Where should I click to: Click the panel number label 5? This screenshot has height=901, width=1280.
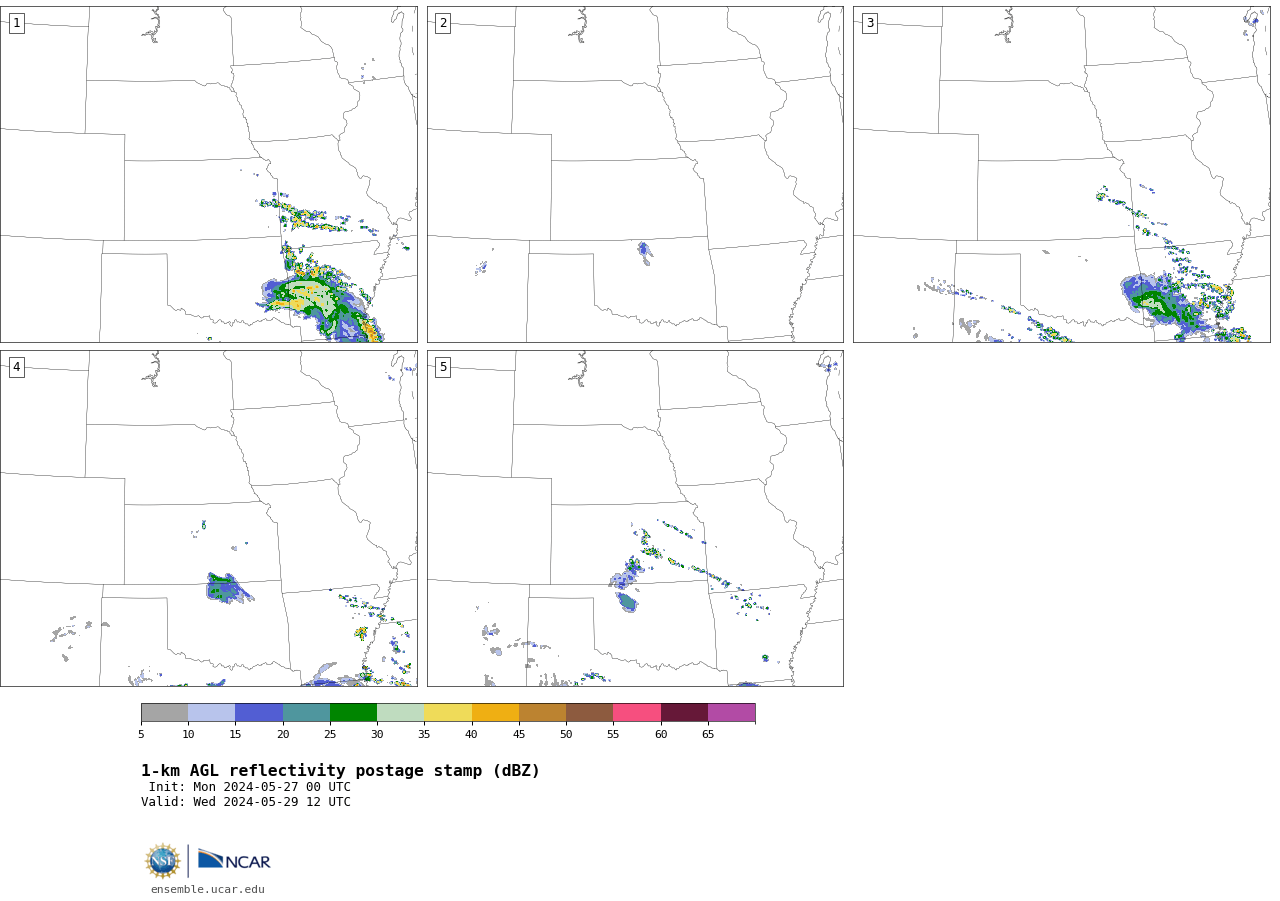(x=443, y=367)
